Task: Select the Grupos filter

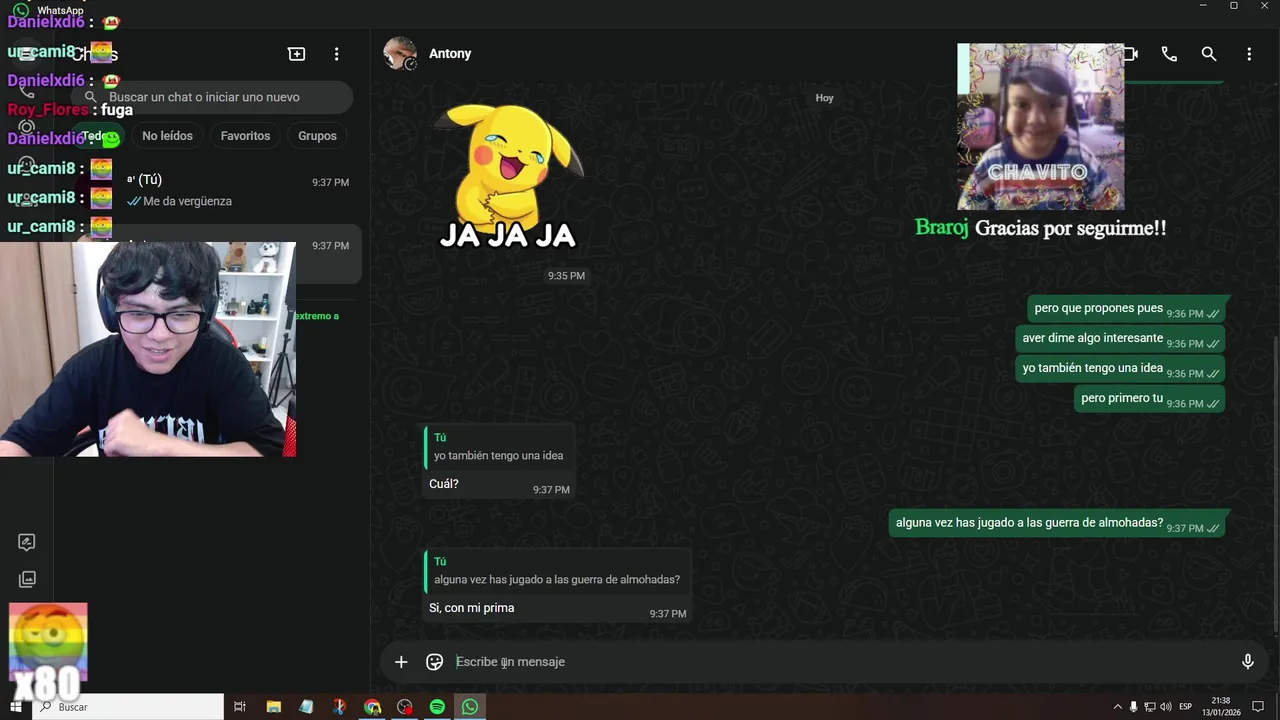Action: (x=317, y=136)
